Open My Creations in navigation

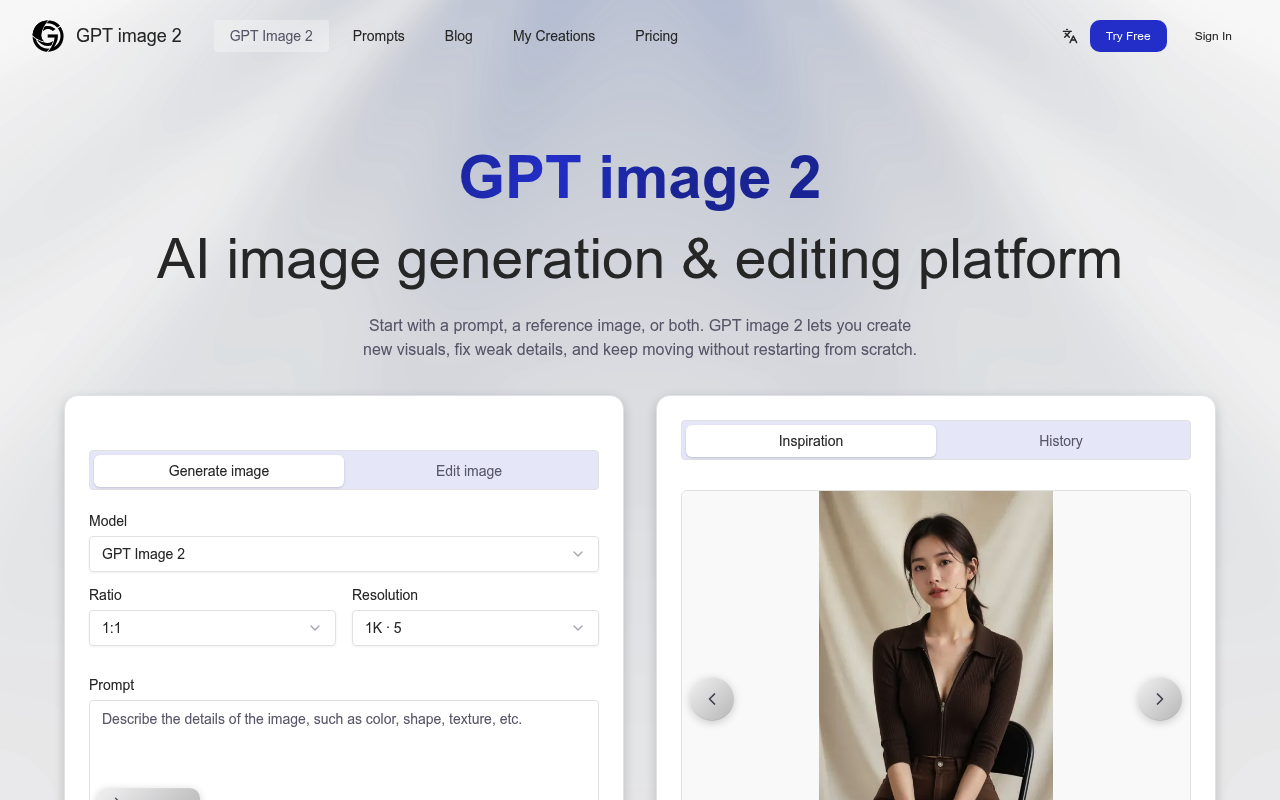coord(554,36)
